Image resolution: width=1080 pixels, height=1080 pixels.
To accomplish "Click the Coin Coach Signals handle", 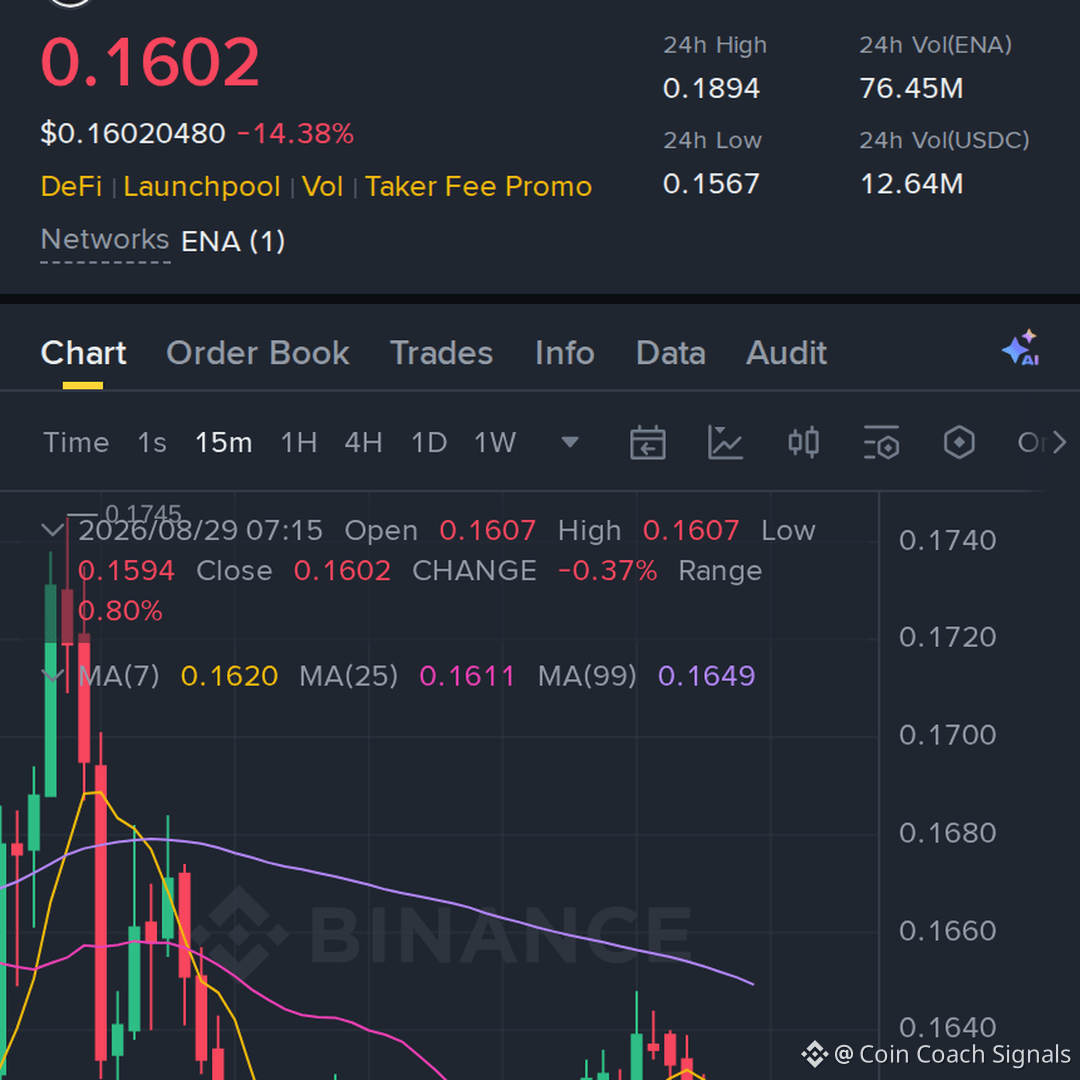I will point(953,1054).
